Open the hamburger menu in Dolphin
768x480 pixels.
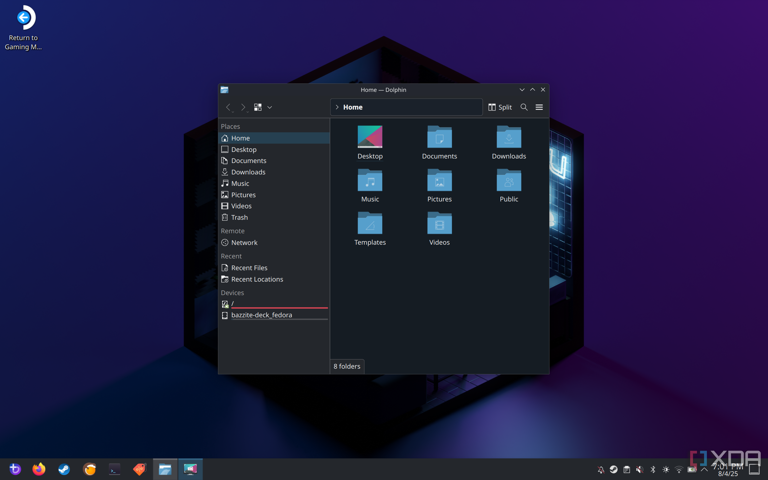pos(539,107)
